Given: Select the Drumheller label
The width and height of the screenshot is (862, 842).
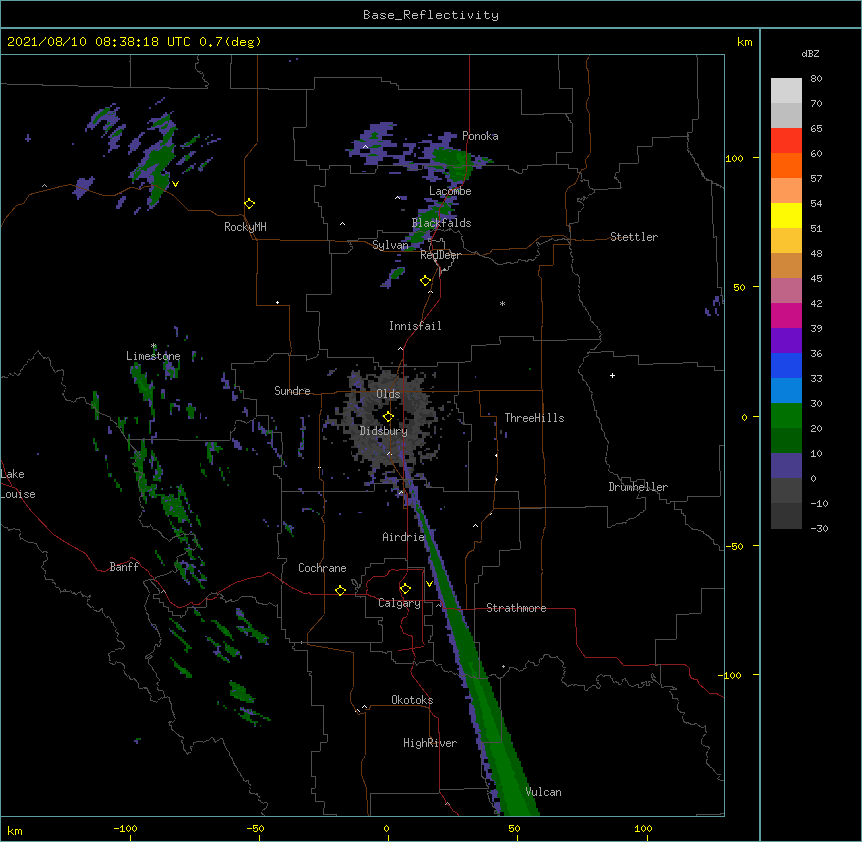Looking at the screenshot, I should (x=638, y=487).
